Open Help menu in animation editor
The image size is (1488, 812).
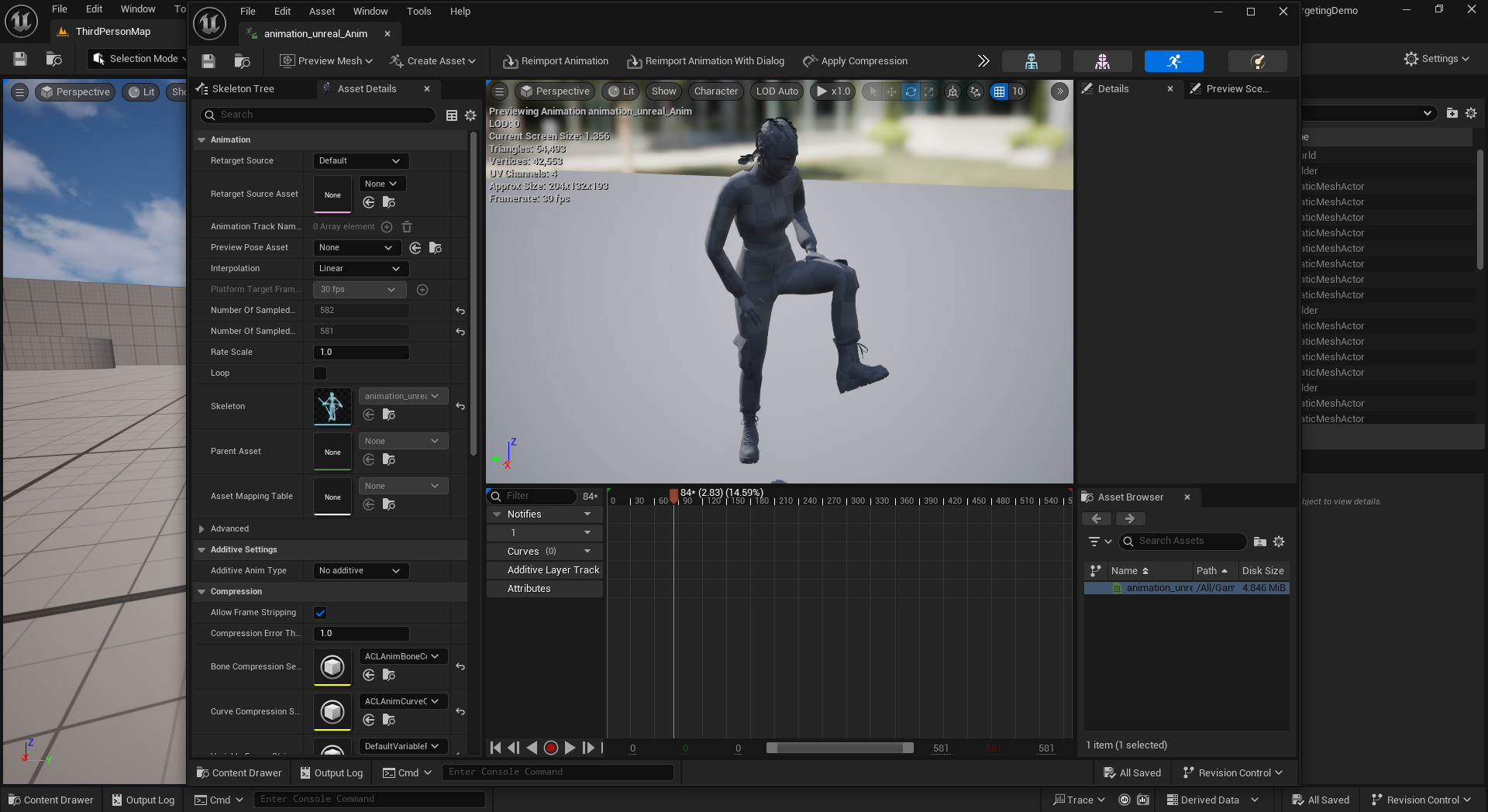[460, 12]
